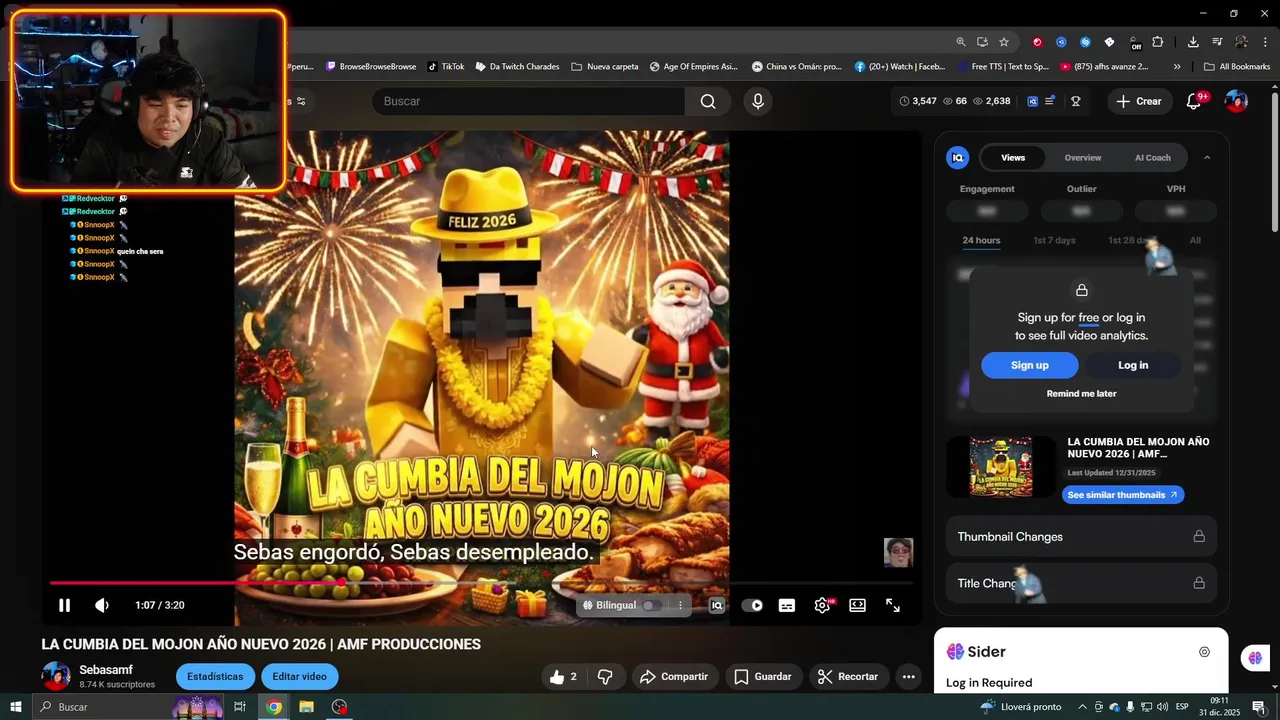This screenshot has height=720, width=1280.
Task: Open the list icon beside the IQ badge
Action: click(x=1051, y=101)
